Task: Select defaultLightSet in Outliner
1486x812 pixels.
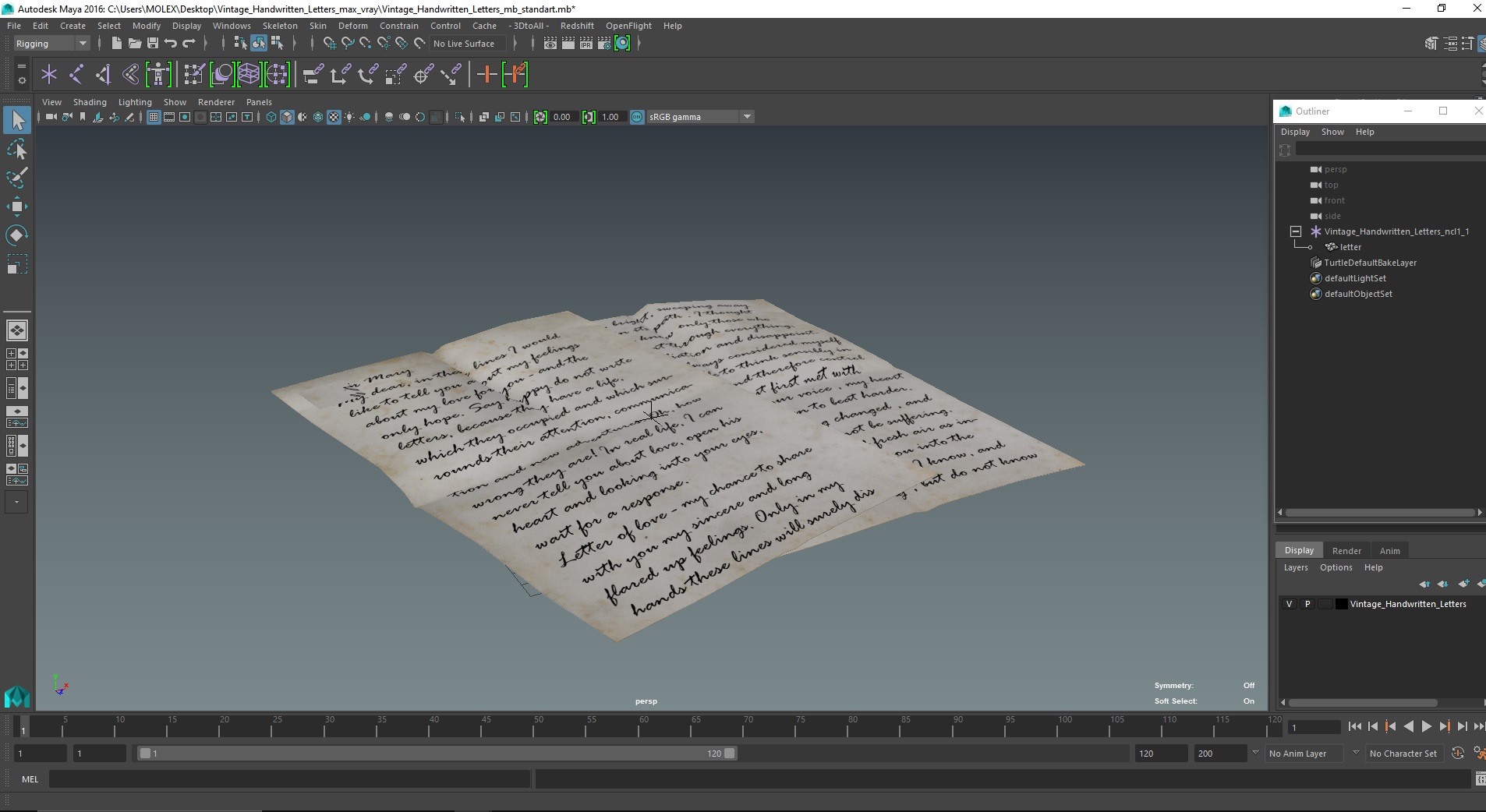Action: 1355,278
